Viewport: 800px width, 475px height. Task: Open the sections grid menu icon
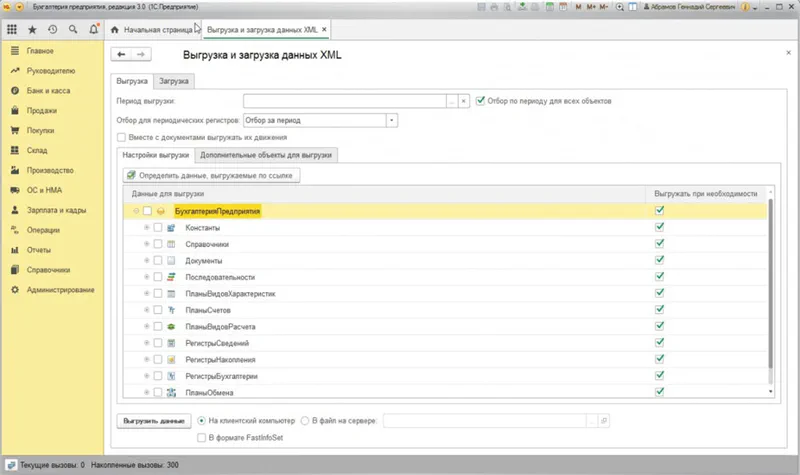(x=11, y=29)
